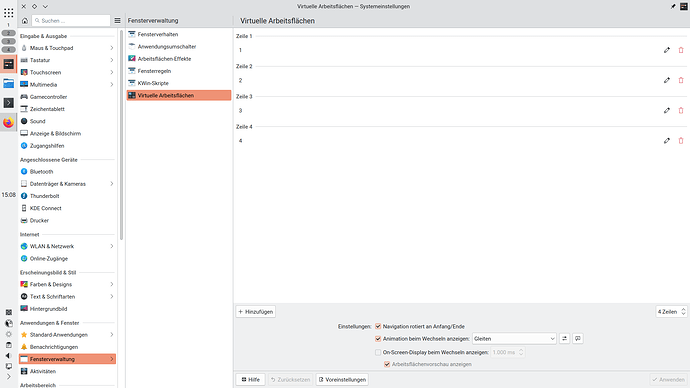The image size is (690, 388).
Task: Configure the Gleiten animation settings icon
Action: tap(564, 339)
